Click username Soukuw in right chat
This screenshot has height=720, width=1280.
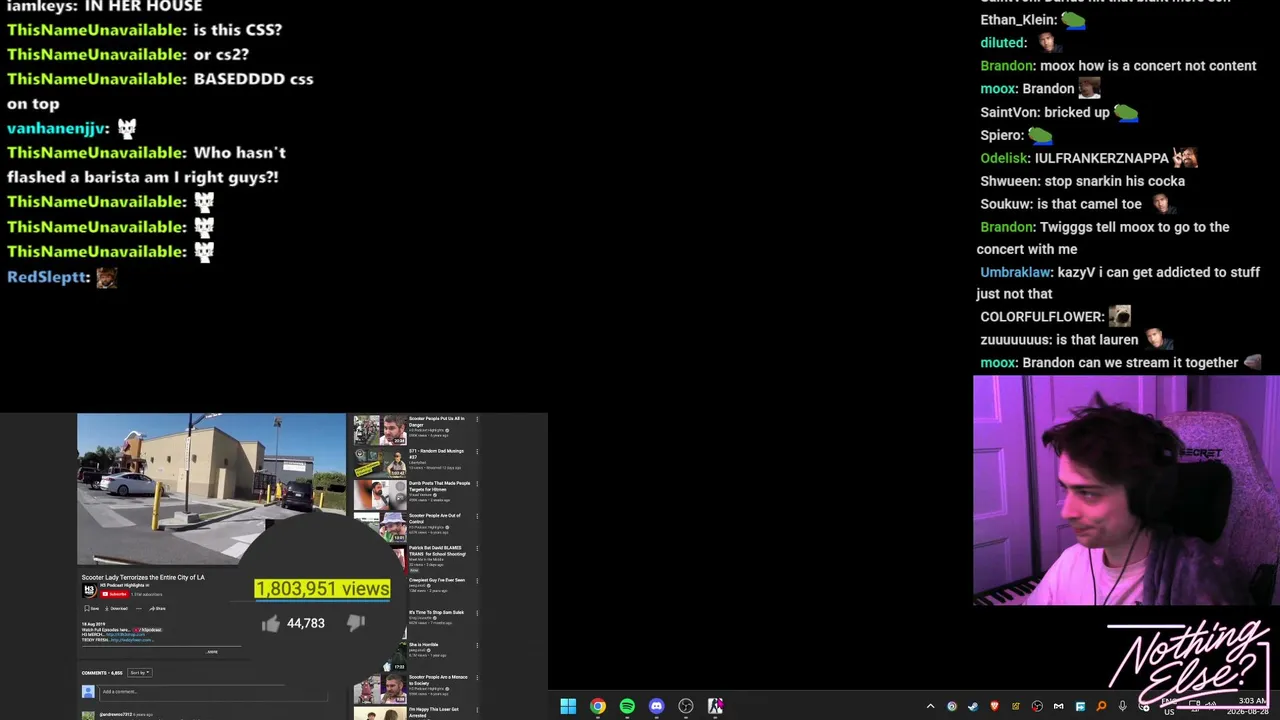[1005, 204]
